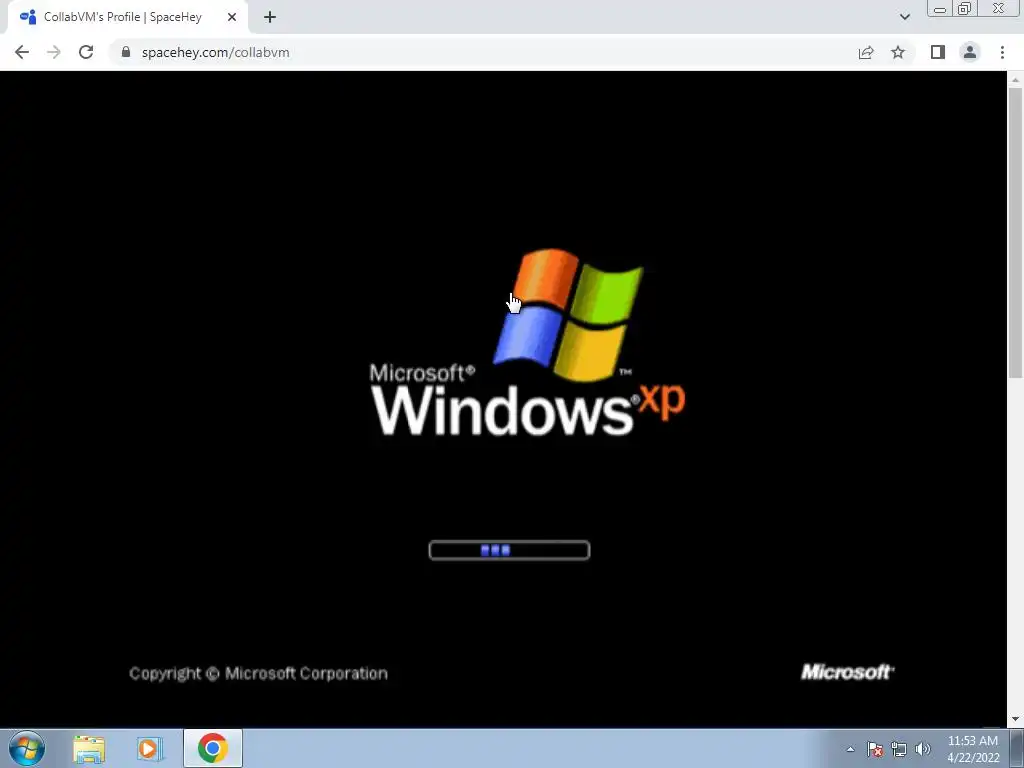The image size is (1024, 768).
Task: Launch Windows Explorer from the taskbar
Action: [x=89, y=749]
